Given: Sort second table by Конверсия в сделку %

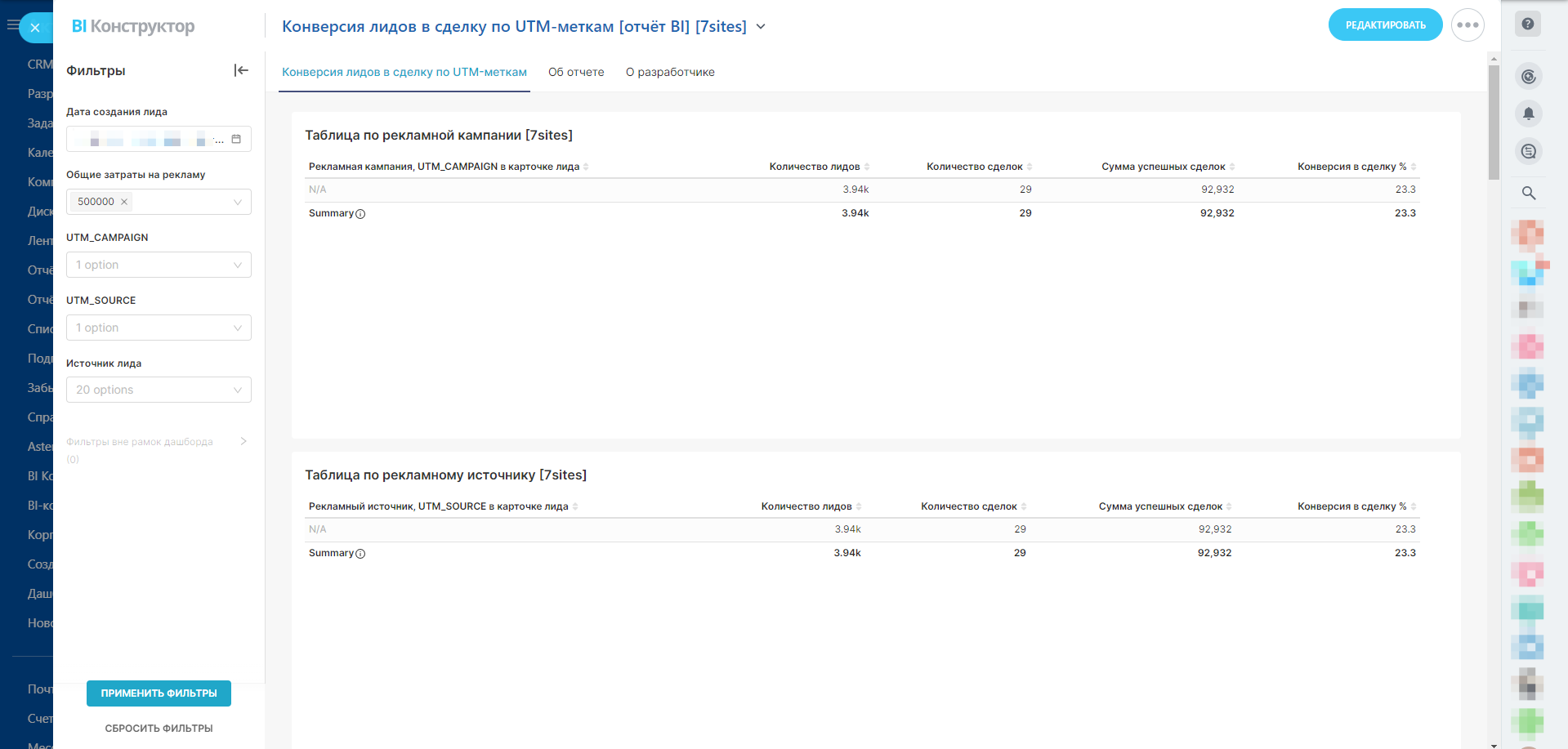Looking at the screenshot, I should (1414, 506).
